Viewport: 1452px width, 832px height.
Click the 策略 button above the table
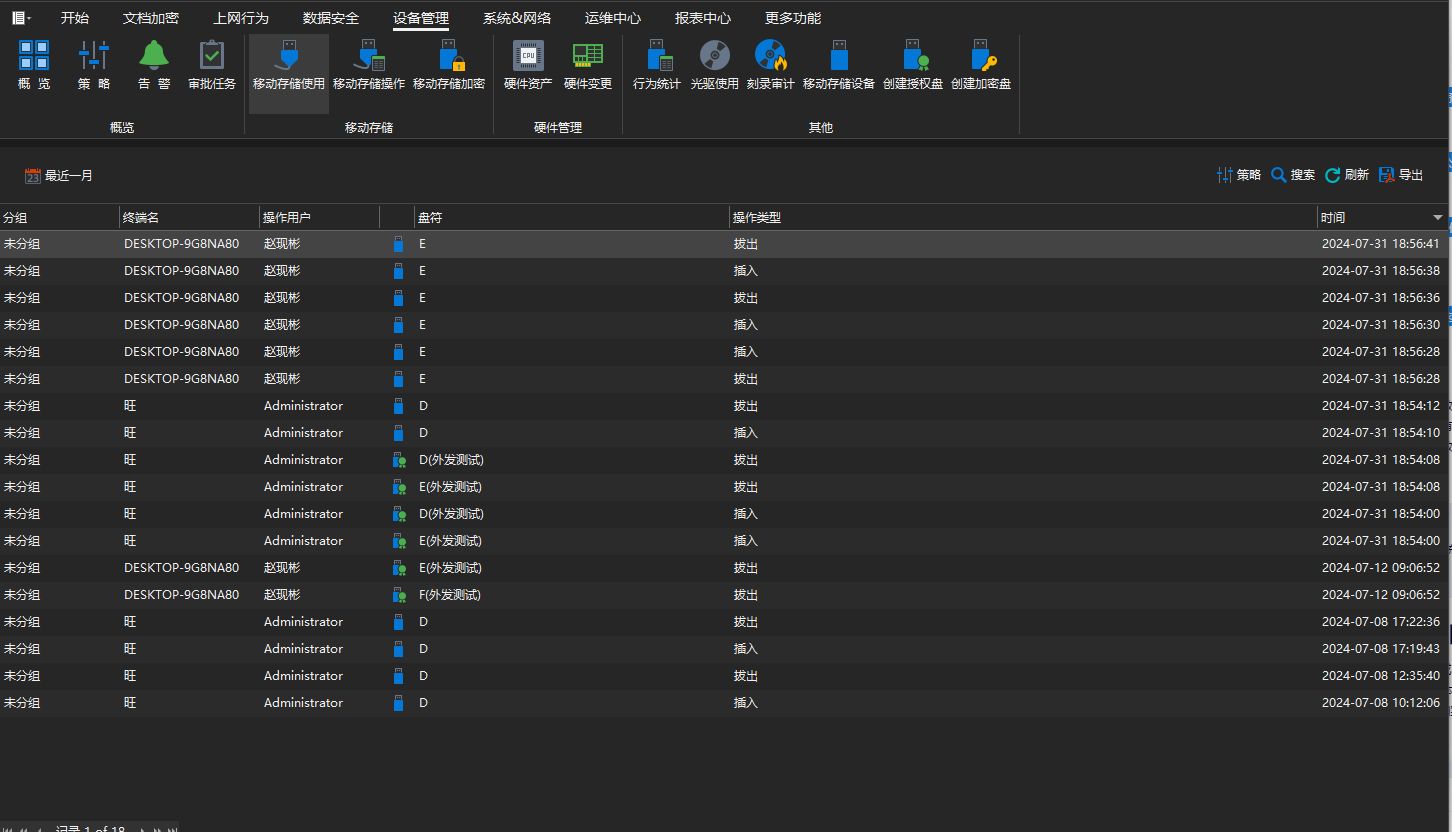click(x=1239, y=175)
